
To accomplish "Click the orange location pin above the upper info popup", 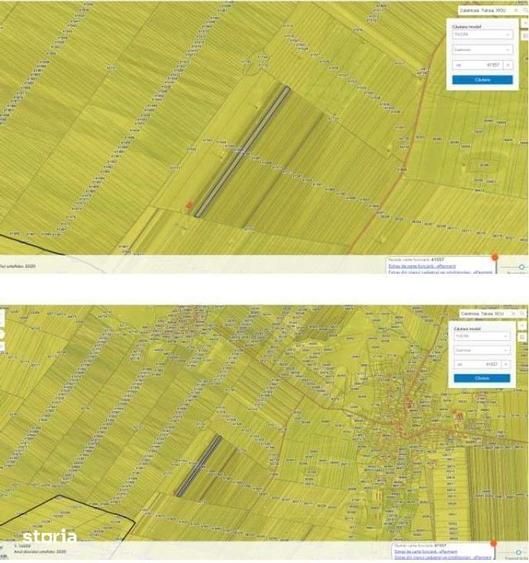I will [x=495, y=257].
